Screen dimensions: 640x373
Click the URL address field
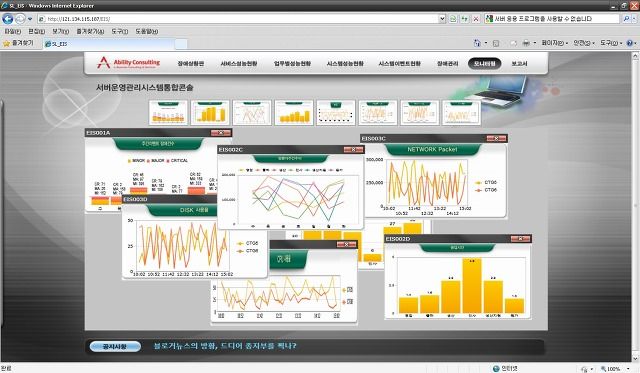[238, 19]
